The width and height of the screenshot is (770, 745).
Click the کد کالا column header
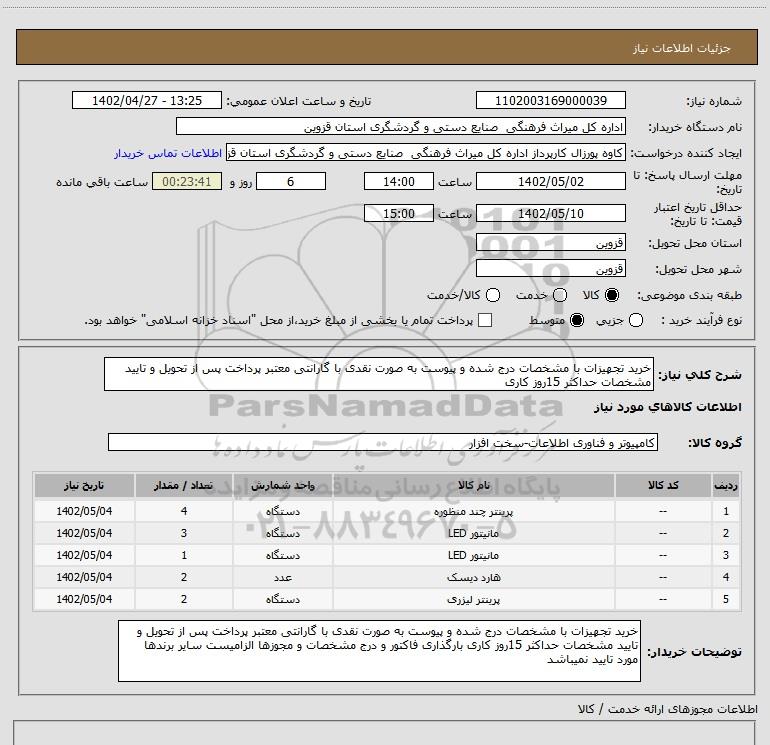click(663, 486)
